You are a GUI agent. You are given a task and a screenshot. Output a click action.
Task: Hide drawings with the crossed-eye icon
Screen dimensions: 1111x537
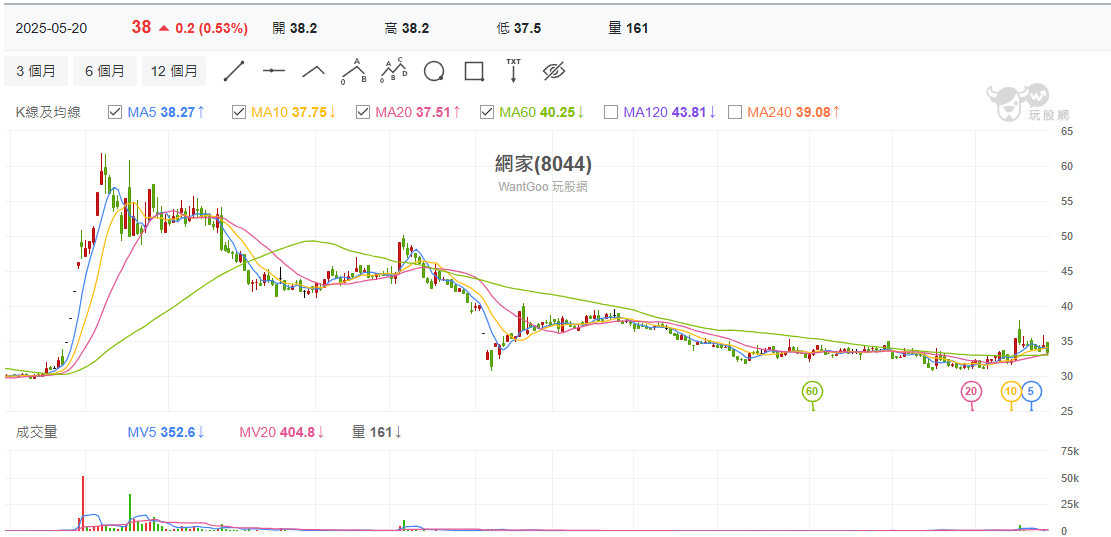pyautogui.click(x=554, y=71)
